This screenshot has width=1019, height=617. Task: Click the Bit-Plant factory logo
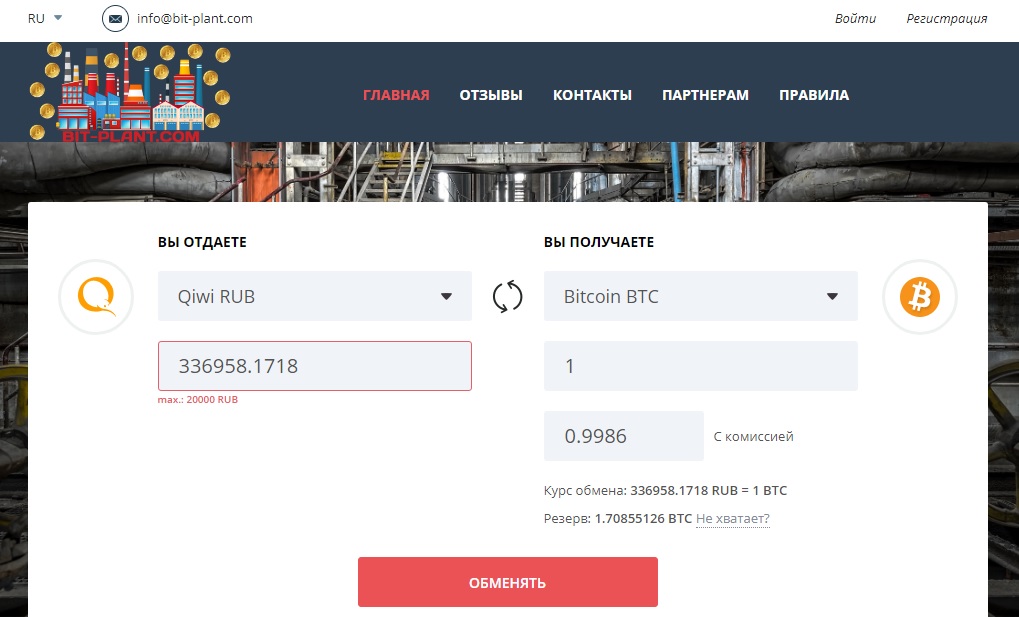click(130, 93)
